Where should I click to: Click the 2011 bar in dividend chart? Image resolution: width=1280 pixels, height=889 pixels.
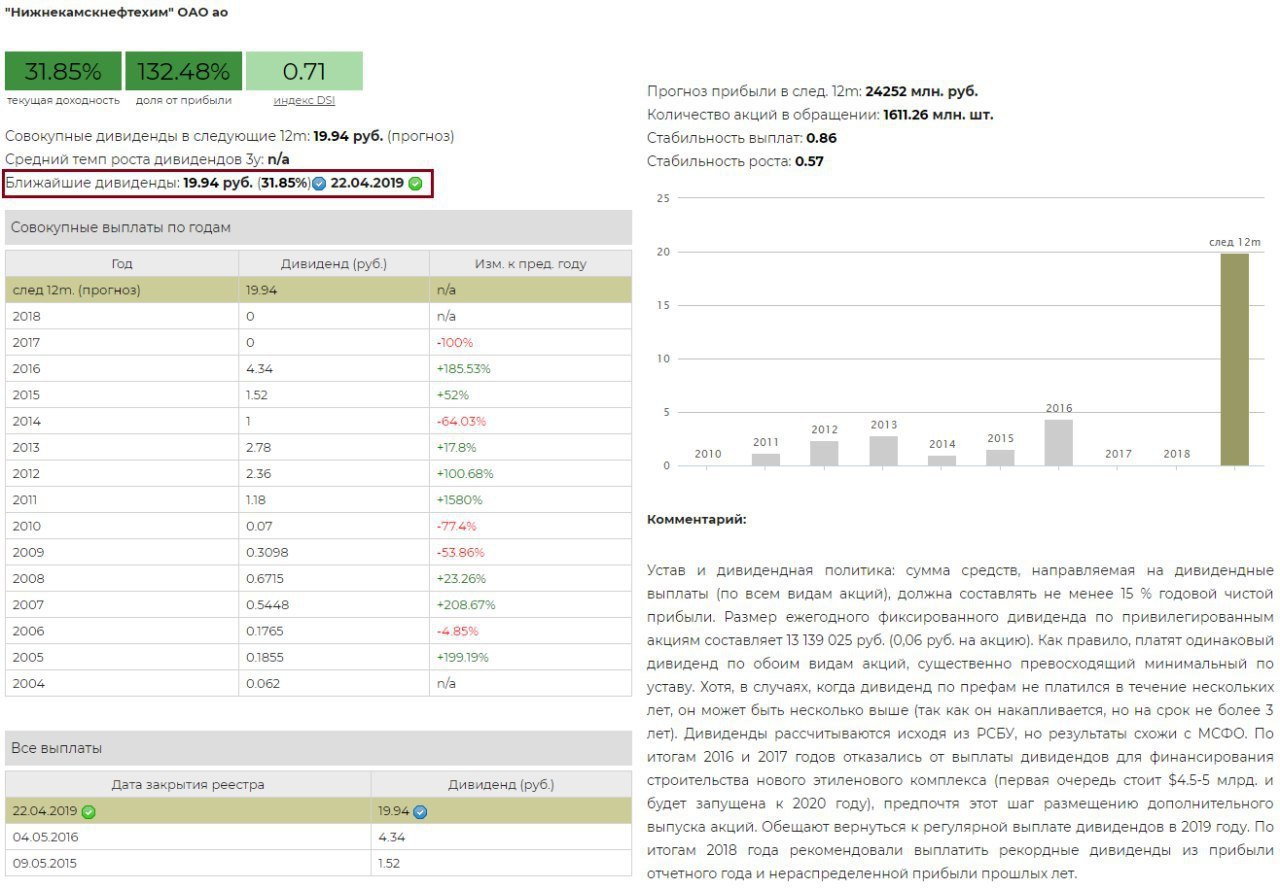point(766,460)
